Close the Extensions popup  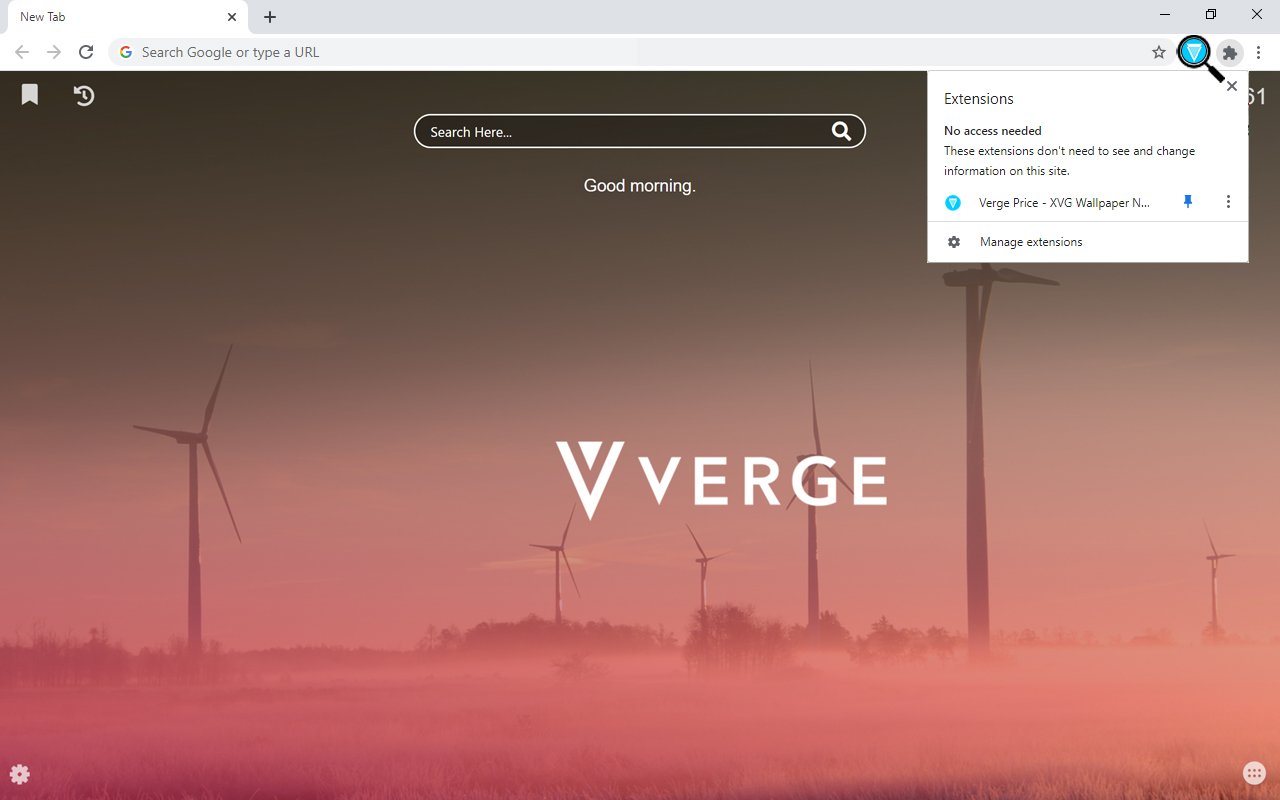1232,86
